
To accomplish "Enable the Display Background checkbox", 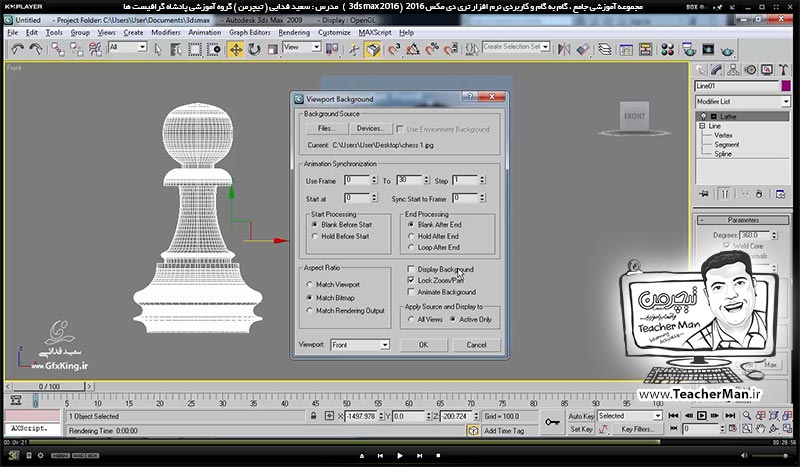I will coord(411,269).
